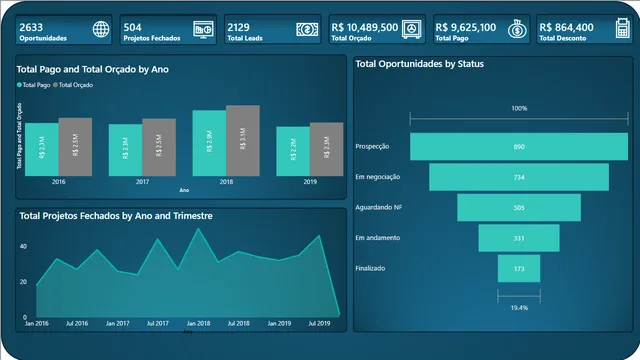Viewport: 640px width, 360px height.
Task: Click the R$ 9,625,100 Total Pago value
Action: click(466, 27)
